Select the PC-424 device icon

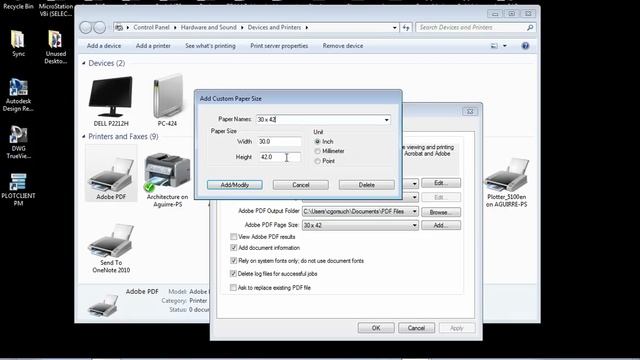[167, 100]
